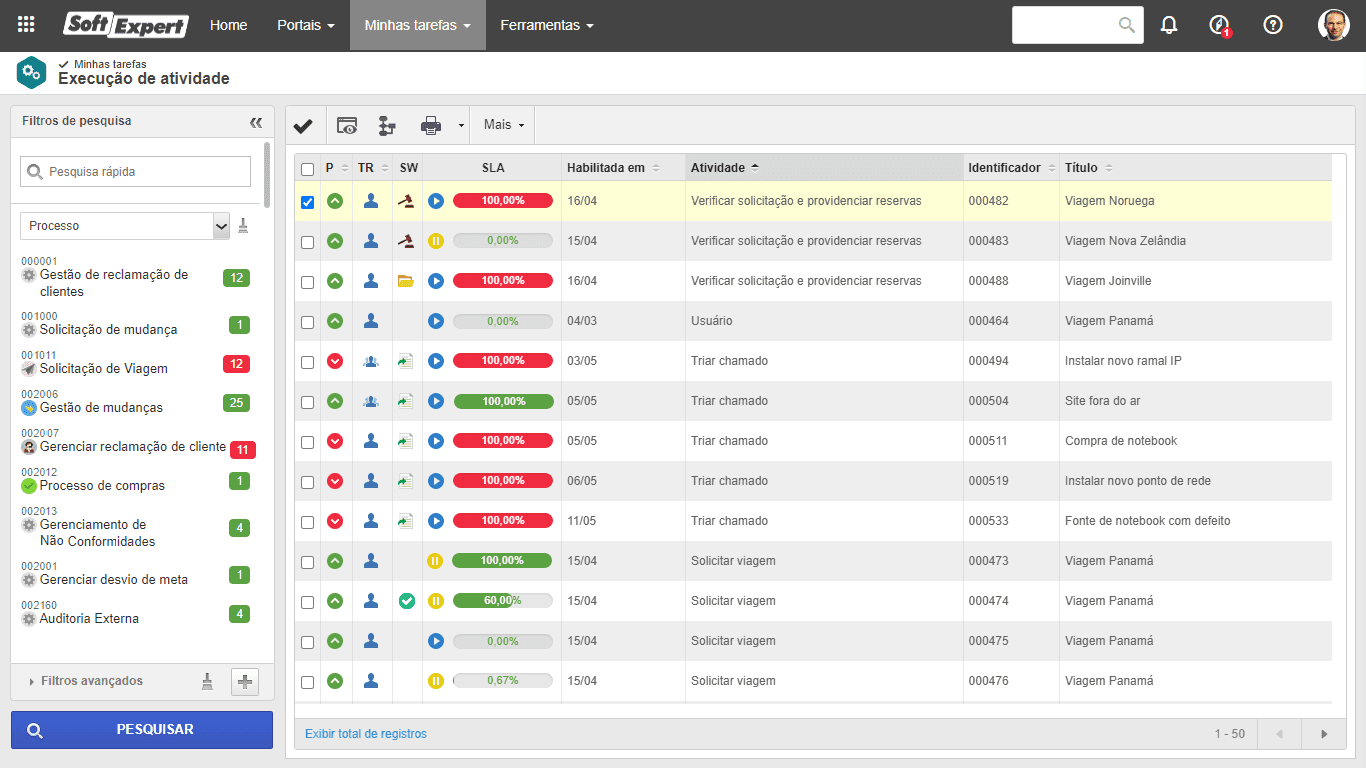Open the Home menu

228,25
